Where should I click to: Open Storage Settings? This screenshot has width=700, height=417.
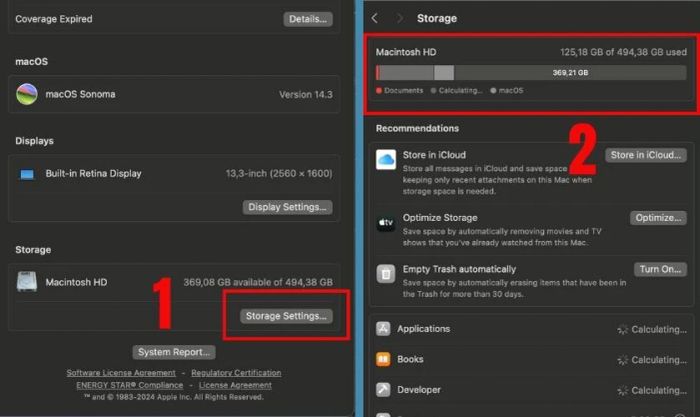coord(286,316)
